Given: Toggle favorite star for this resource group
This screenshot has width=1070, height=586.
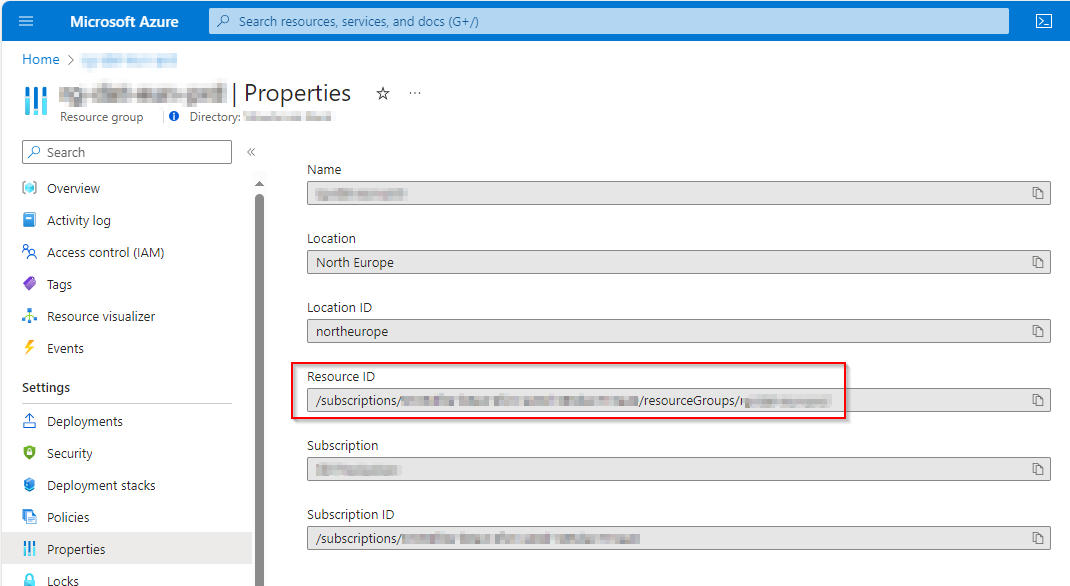Looking at the screenshot, I should pyautogui.click(x=383, y=93).
